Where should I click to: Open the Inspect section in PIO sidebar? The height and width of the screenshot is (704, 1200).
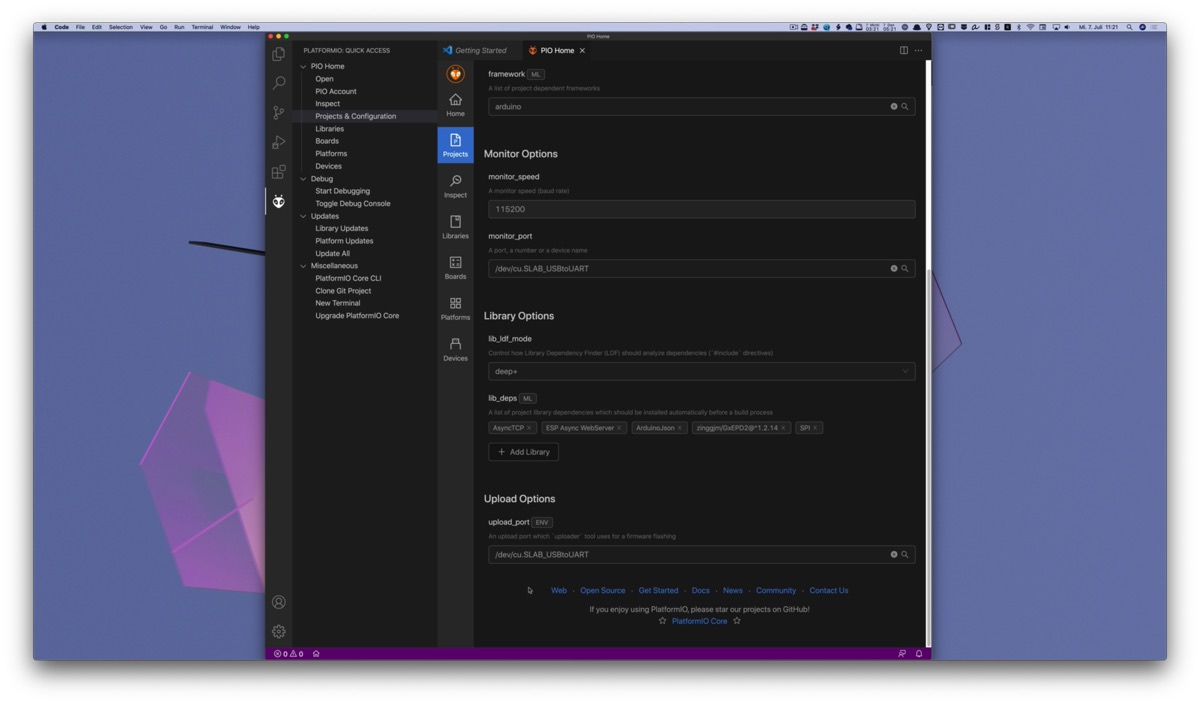point(455,186)
